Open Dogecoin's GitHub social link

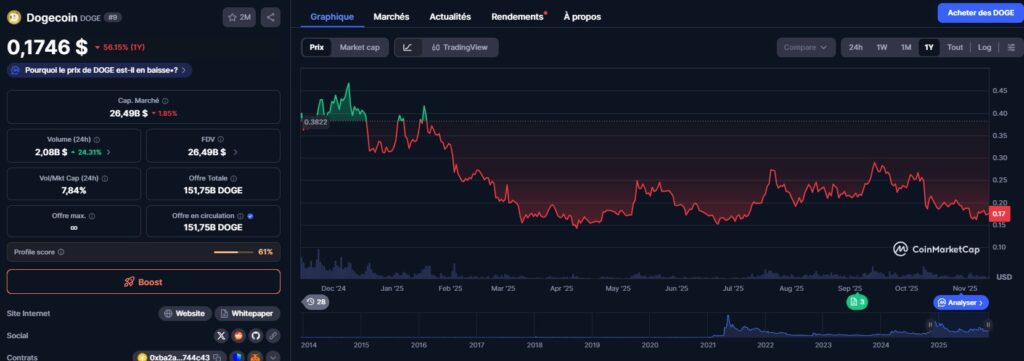tap(256, 336)
